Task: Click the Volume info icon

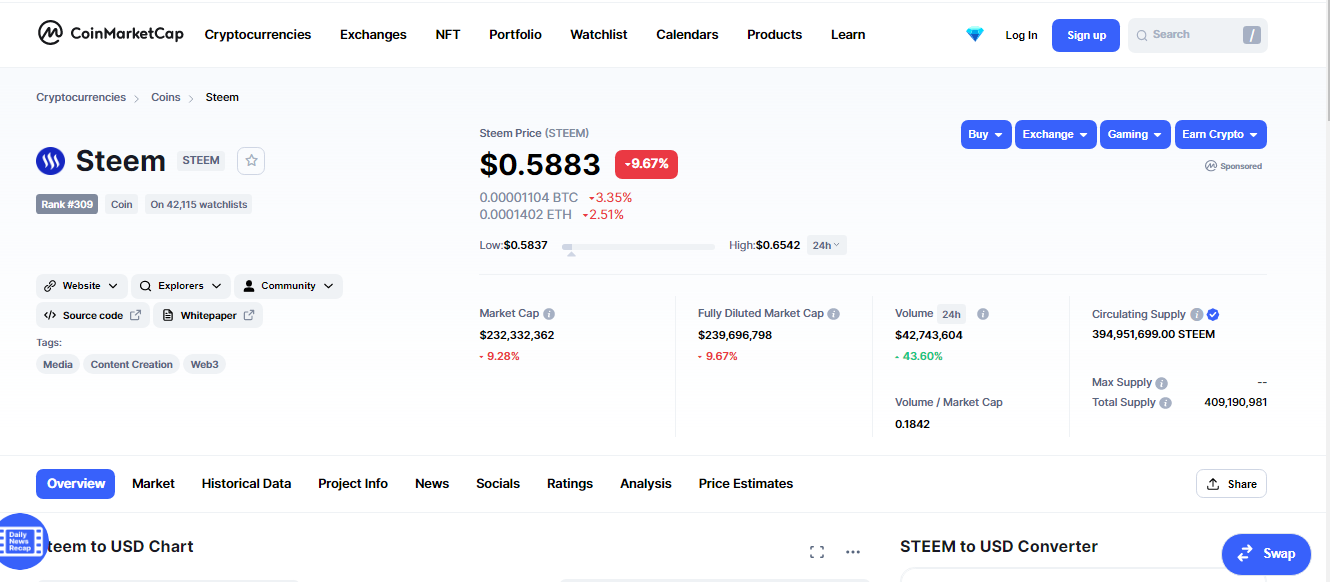Action: tap(983, 314)
